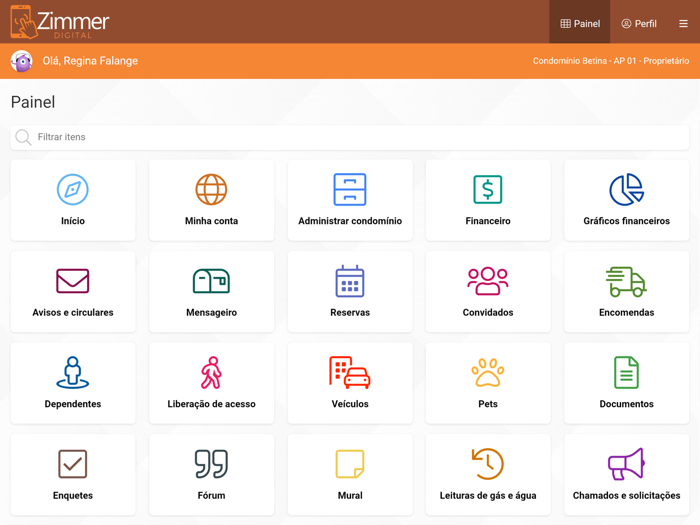Click the Encomendas label

click(x=626, y=312)
